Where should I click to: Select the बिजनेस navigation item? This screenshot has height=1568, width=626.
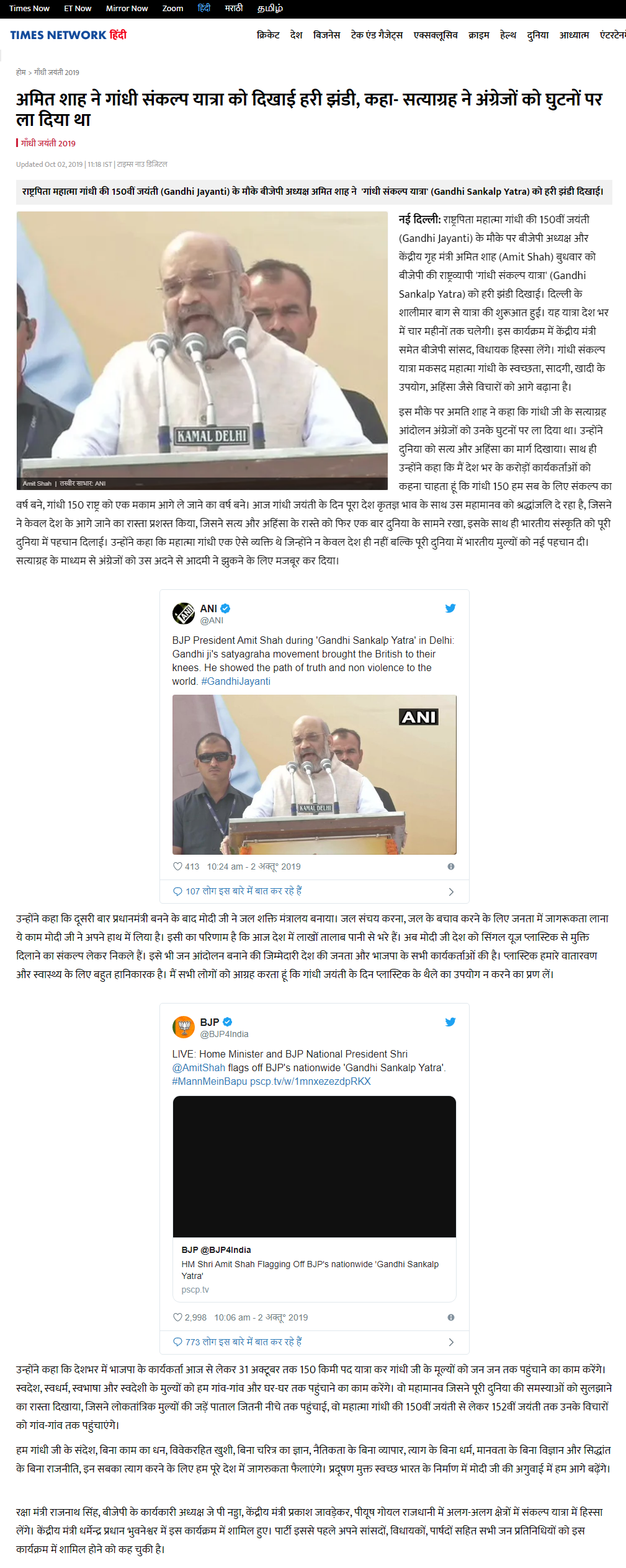click(x=326, y=35)
